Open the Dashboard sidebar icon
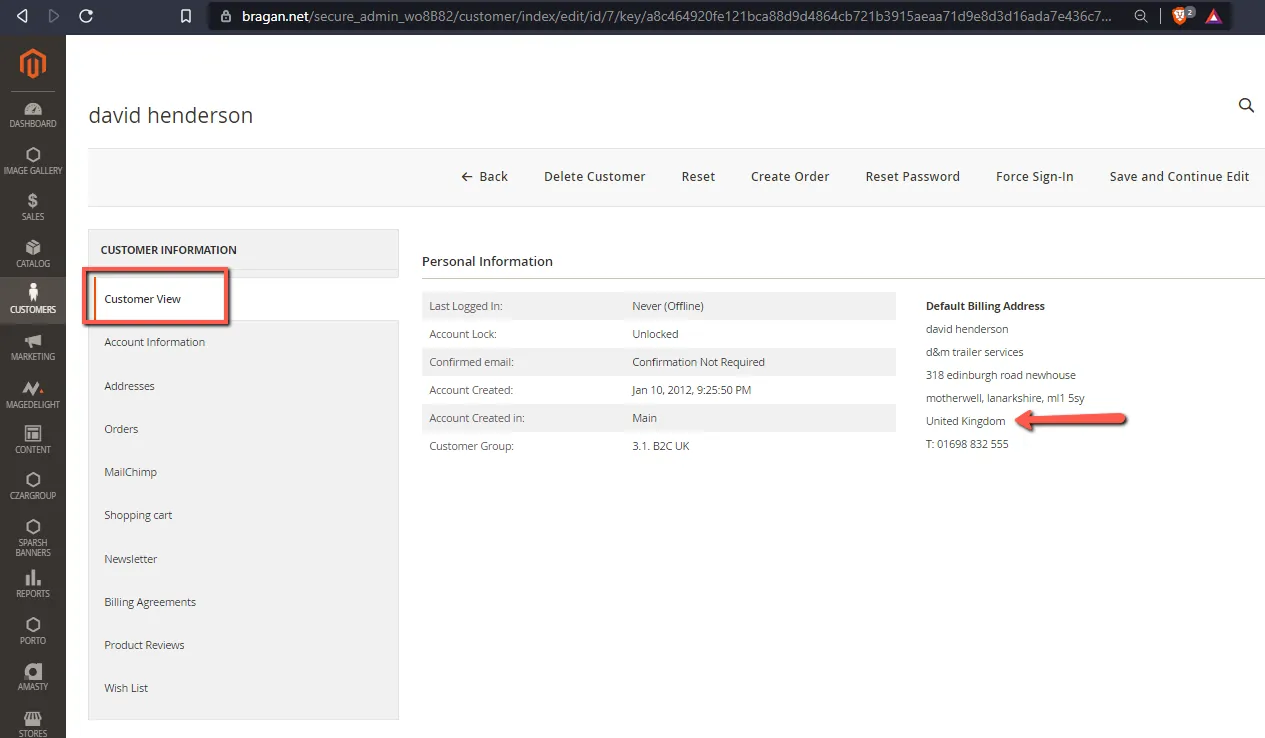Screen dimensions: 1265x738 click(33, 115)
